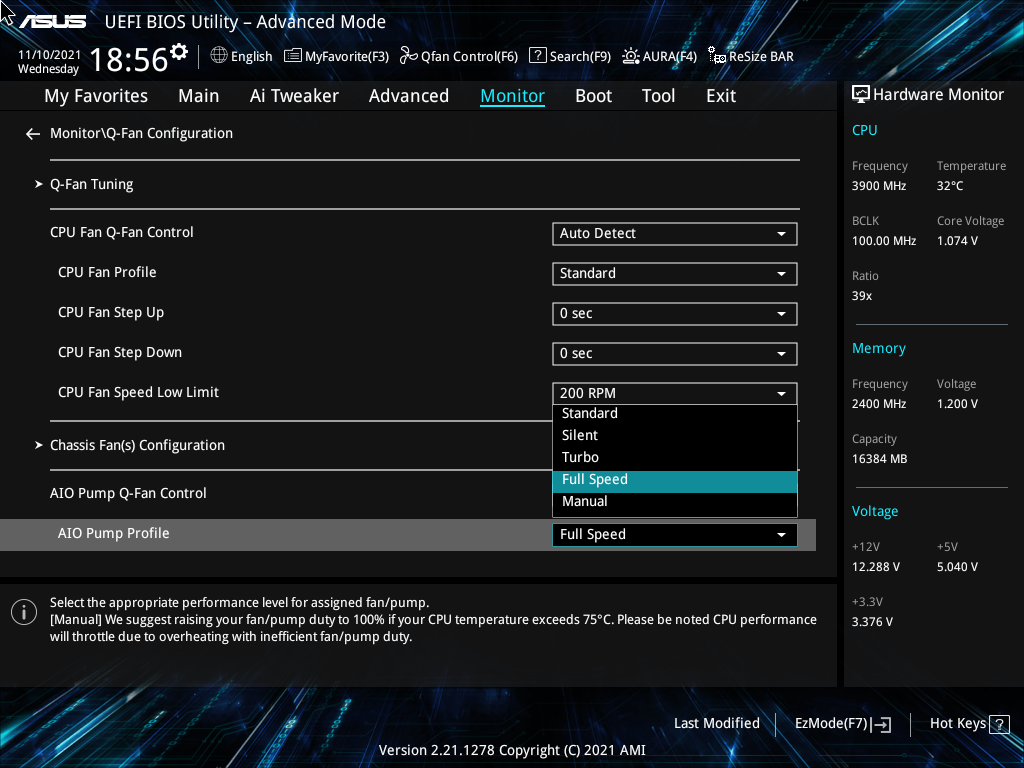
Task: Click the 11/10/2021 date text
Action: [x=50, y=55]
